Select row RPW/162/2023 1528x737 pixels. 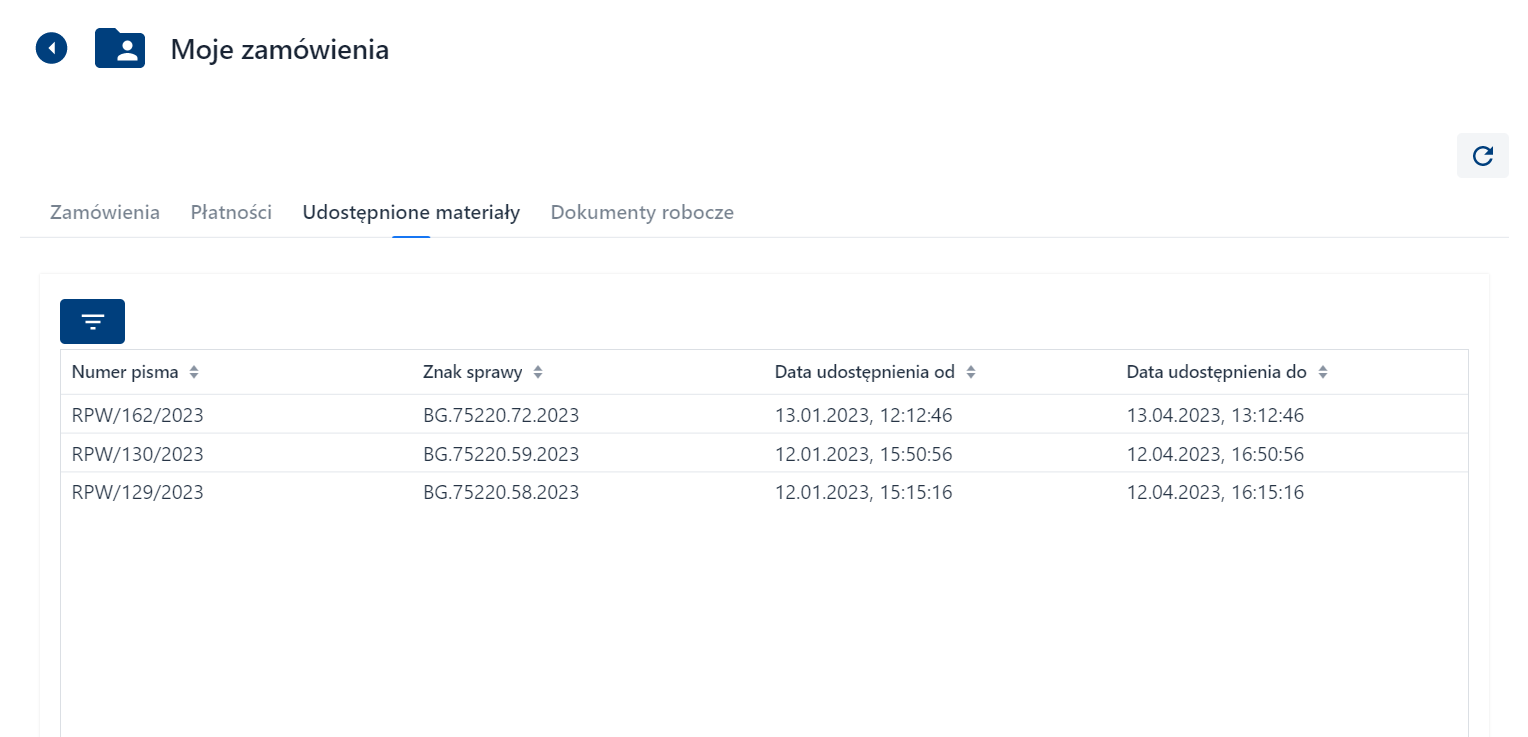point(138,415)
